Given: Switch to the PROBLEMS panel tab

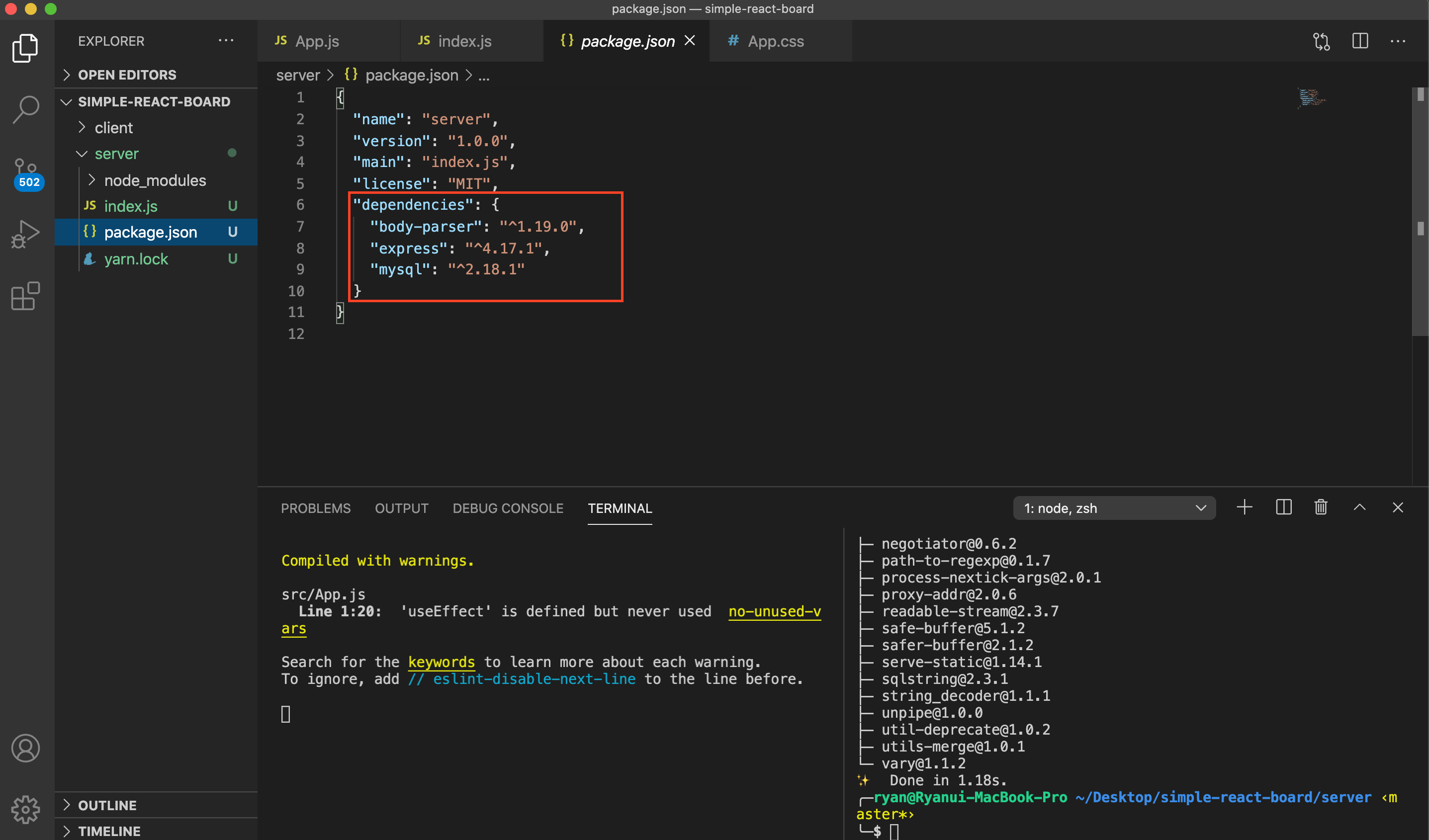Looking at the screenshot, I should [x=316, y=508].
